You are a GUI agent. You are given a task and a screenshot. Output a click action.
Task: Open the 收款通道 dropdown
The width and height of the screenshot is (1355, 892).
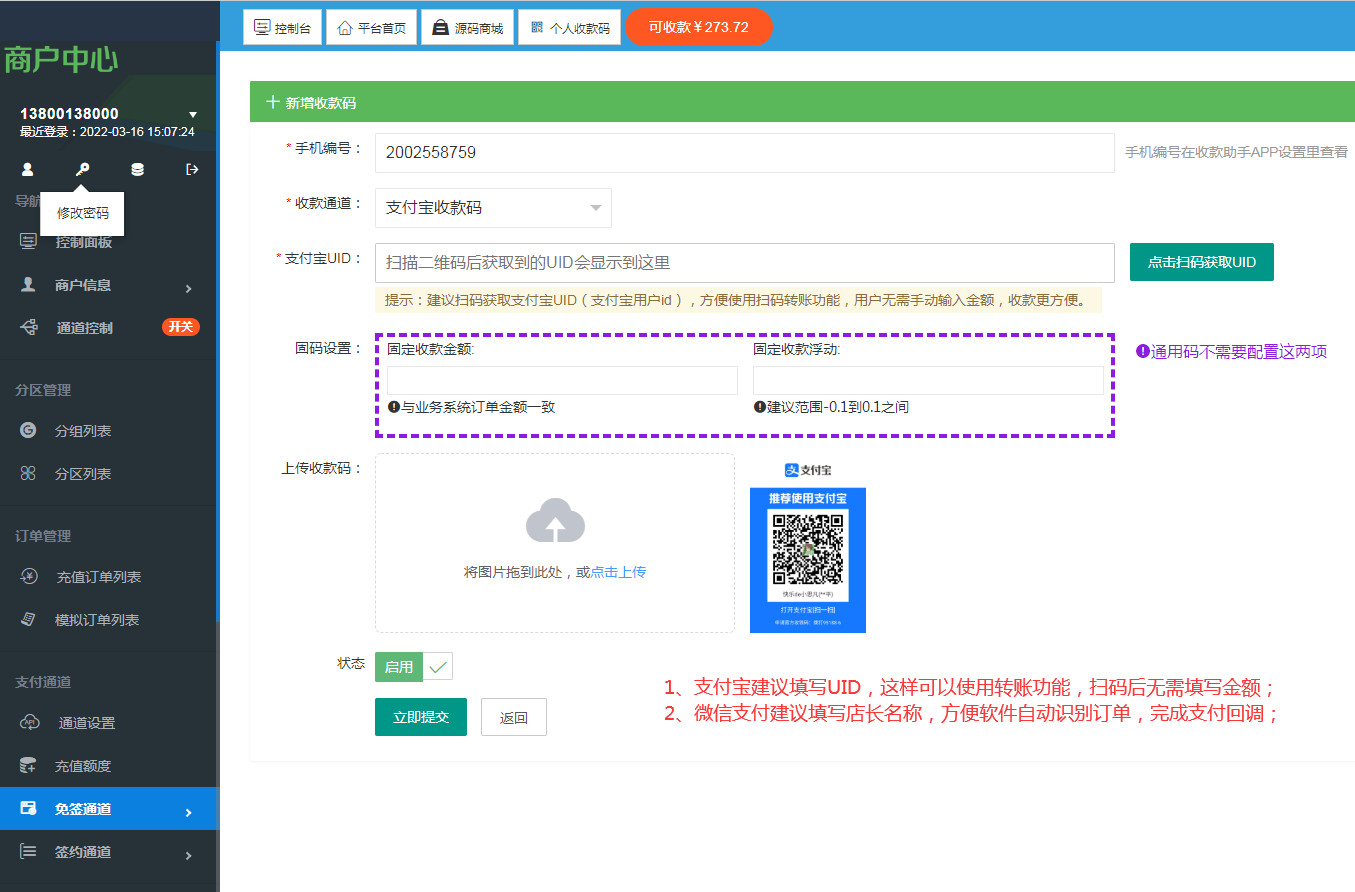tap(493, 208)
